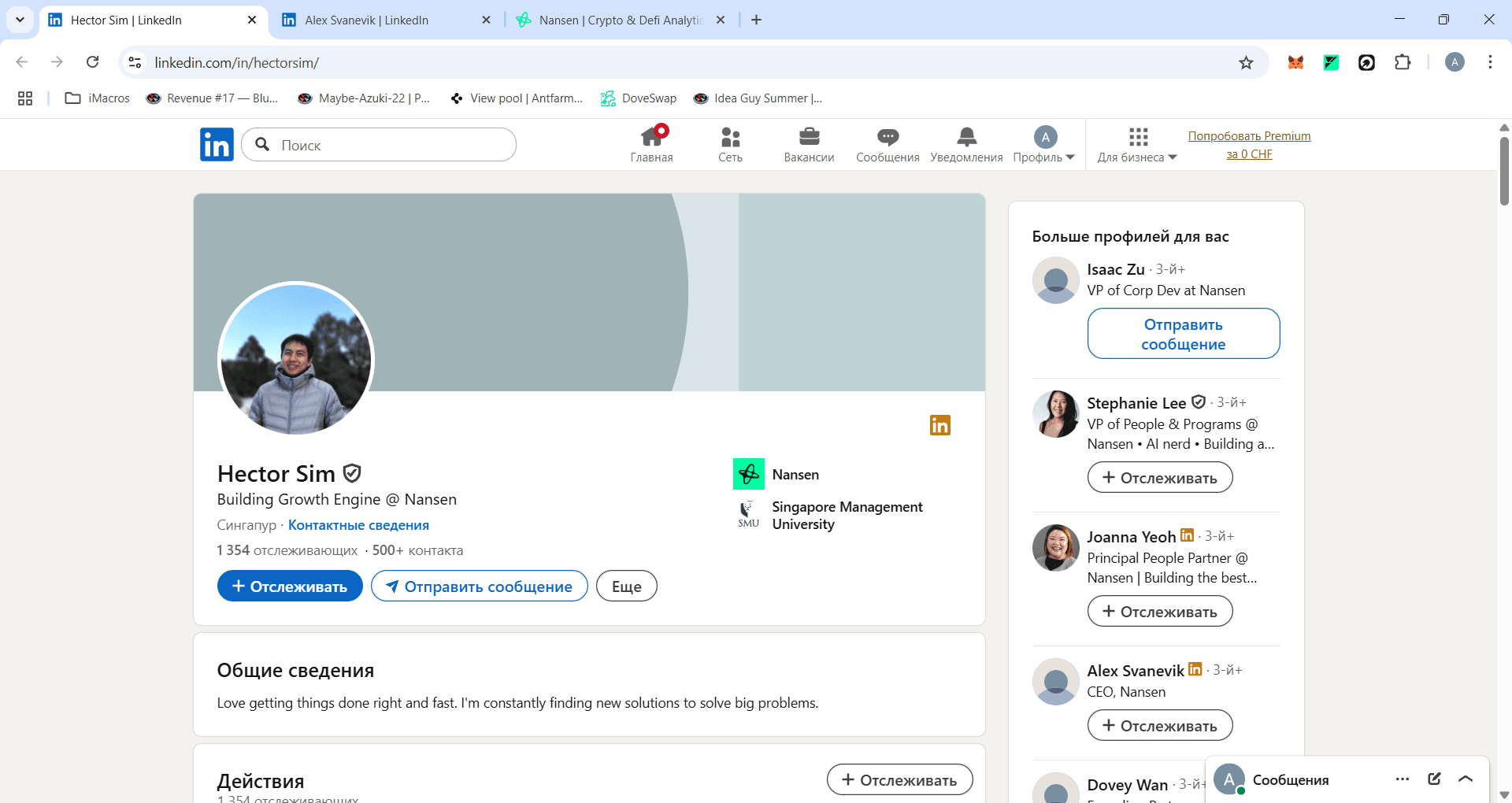This screenshot has width=1512, height=803.
Task: Focus the Поиск search field
Action: pos(379,145)
